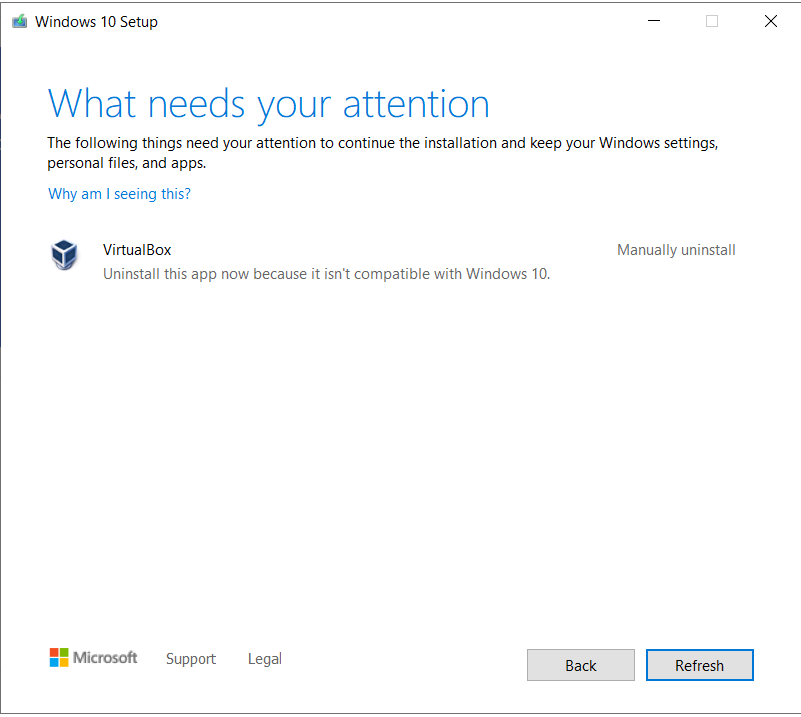Select the VirtualBox app name text
This screenshot has height=717, width=801.
[x=137, y=250]
